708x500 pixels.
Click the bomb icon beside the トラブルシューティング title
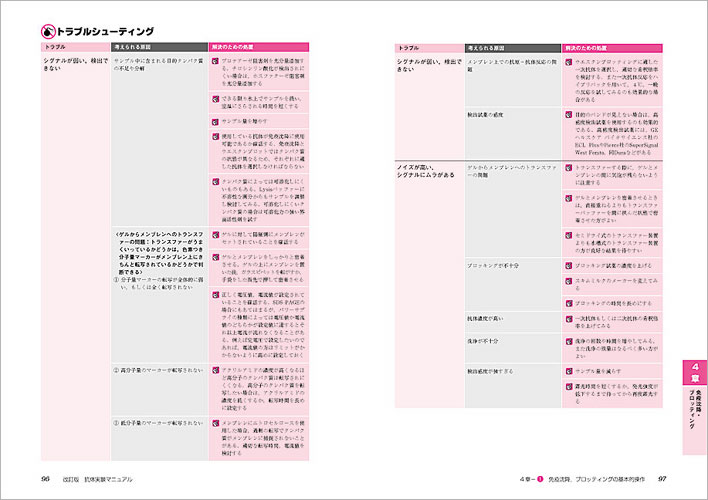pyautogui.click(x=47, y=32)
